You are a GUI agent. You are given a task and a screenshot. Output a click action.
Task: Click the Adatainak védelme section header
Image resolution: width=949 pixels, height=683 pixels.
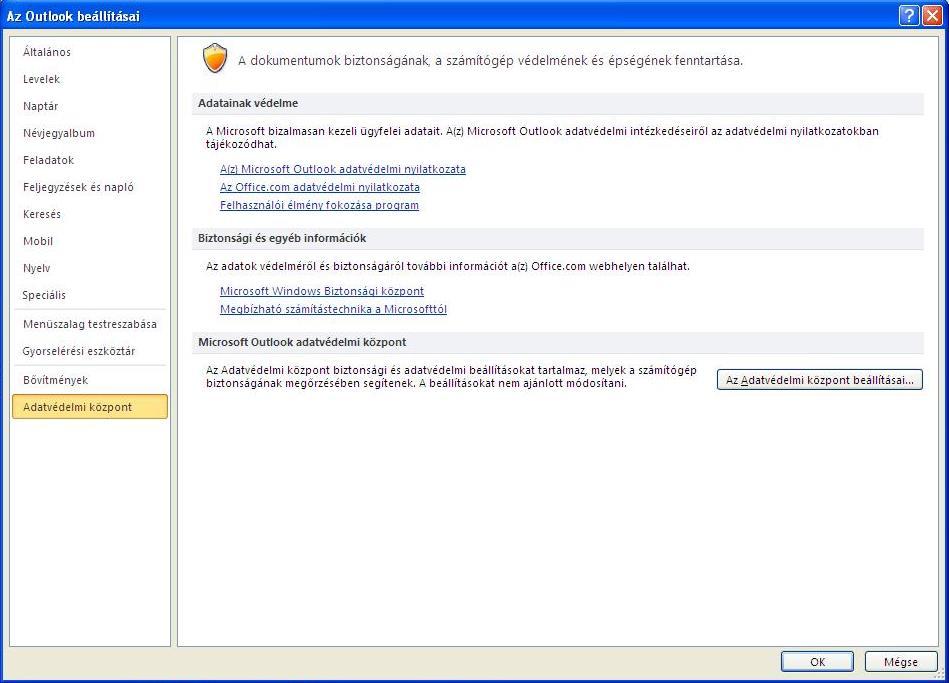pyautogui.click(x=557, y=104)
